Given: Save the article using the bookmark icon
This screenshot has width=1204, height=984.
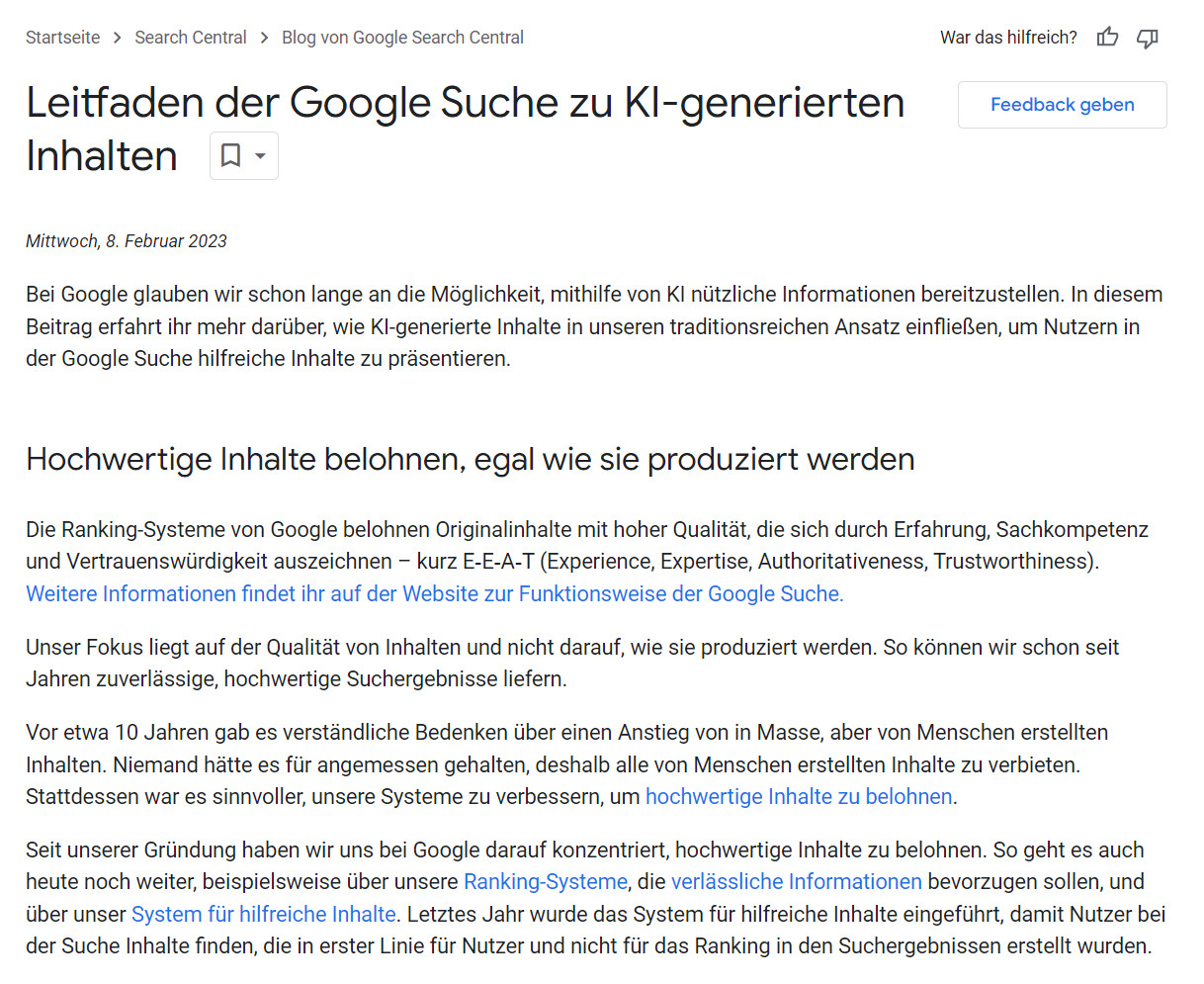Looking at the screenshot, I should [232, 155].
